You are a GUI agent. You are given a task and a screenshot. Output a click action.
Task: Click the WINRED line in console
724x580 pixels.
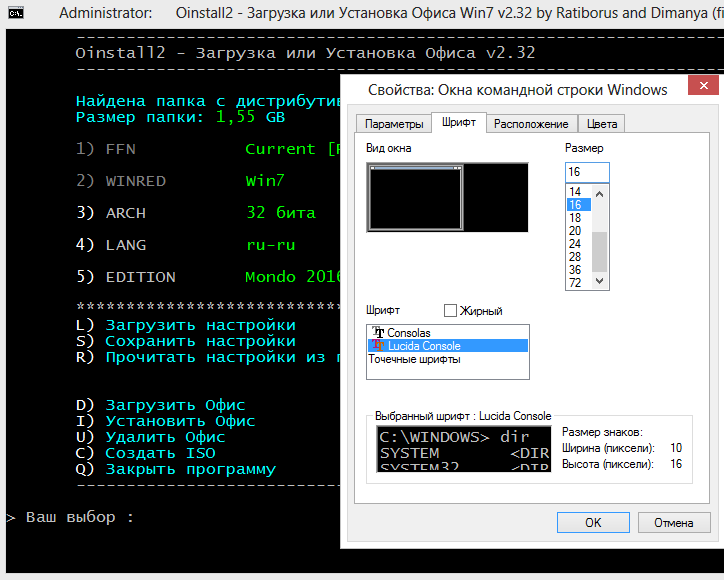pyautogui.click(x=180, y=181)
